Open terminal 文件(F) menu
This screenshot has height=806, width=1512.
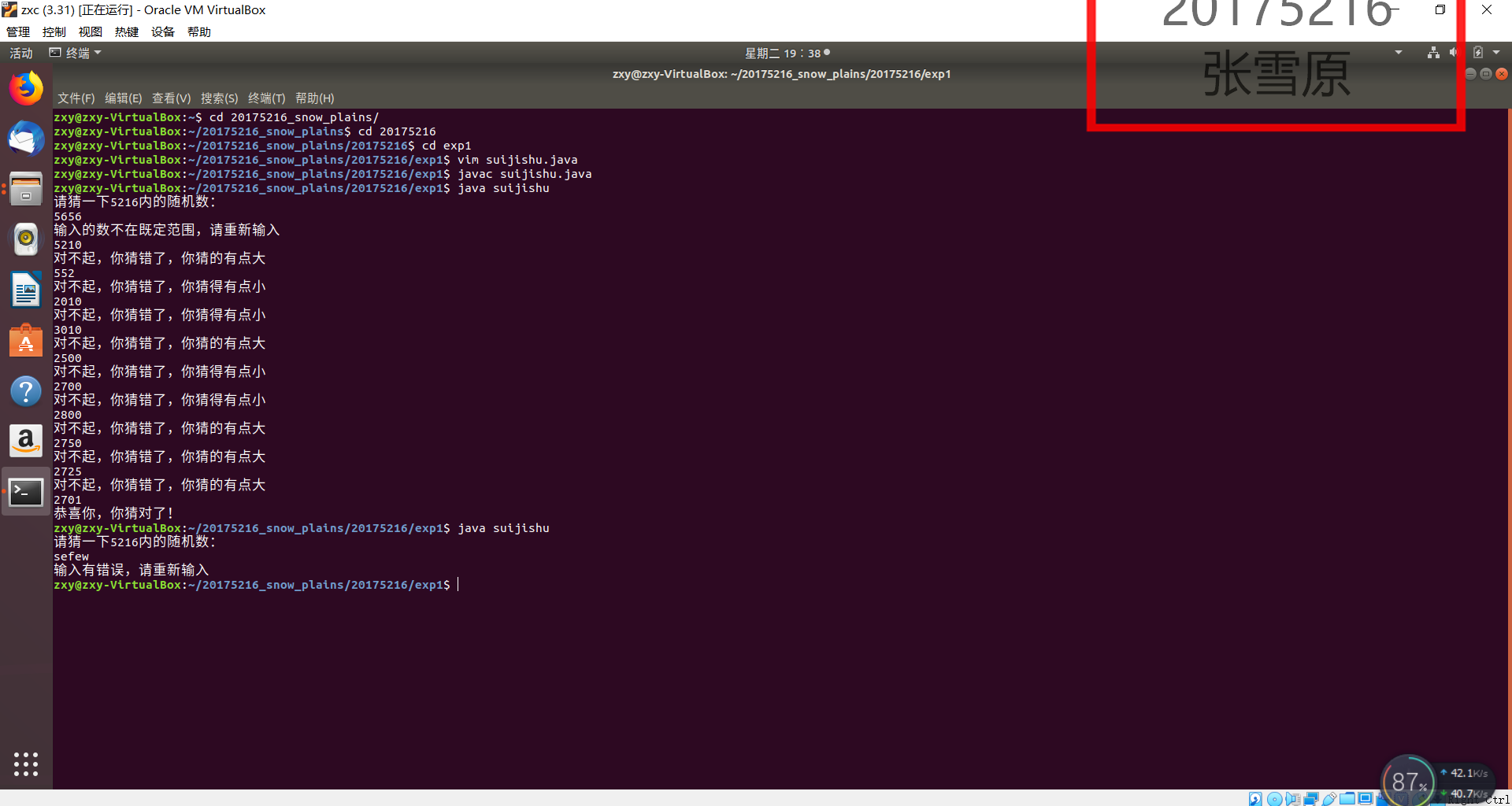(x=76, y=98)
